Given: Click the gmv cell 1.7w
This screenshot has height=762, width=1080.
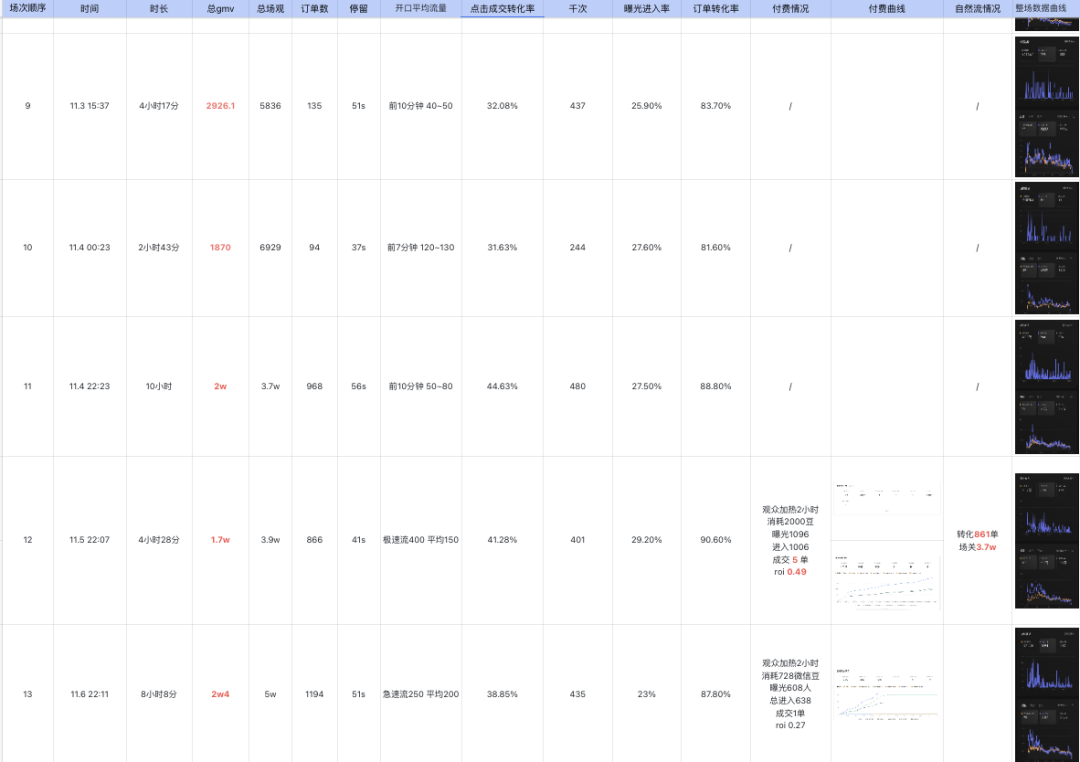Looking at the screenshot, I should tap(220, 540).
